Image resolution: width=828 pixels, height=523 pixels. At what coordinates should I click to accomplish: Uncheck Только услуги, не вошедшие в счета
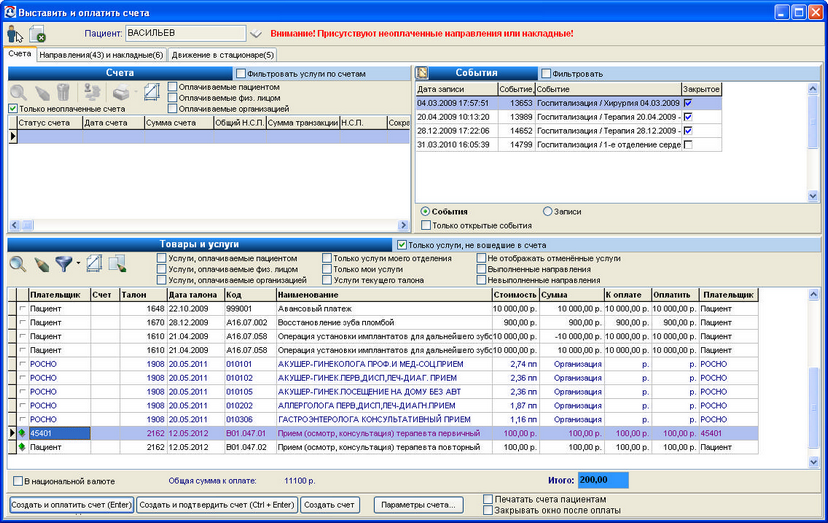[x=402, y=245]
